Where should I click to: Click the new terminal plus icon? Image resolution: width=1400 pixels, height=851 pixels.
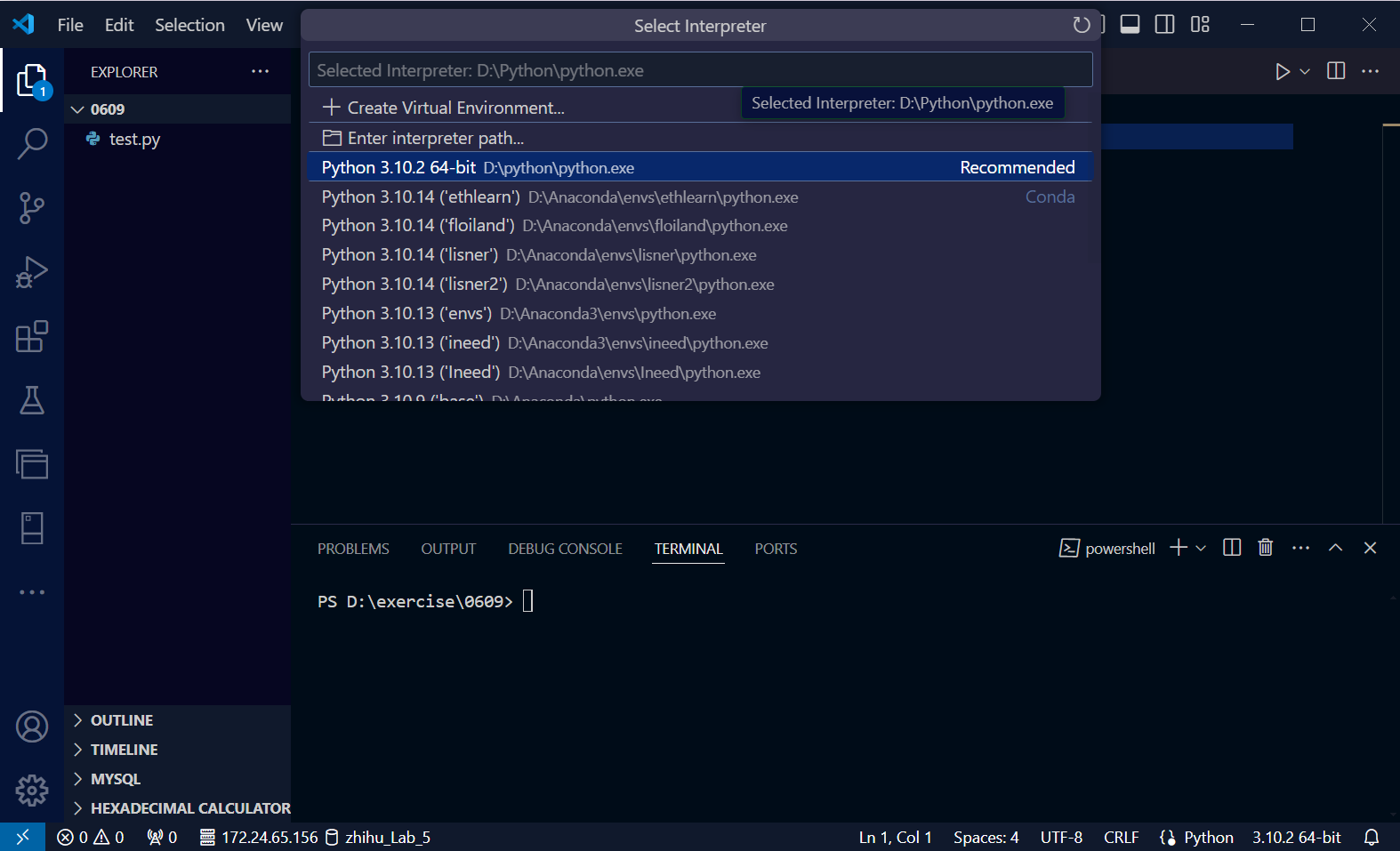(x=1179, y=548)
